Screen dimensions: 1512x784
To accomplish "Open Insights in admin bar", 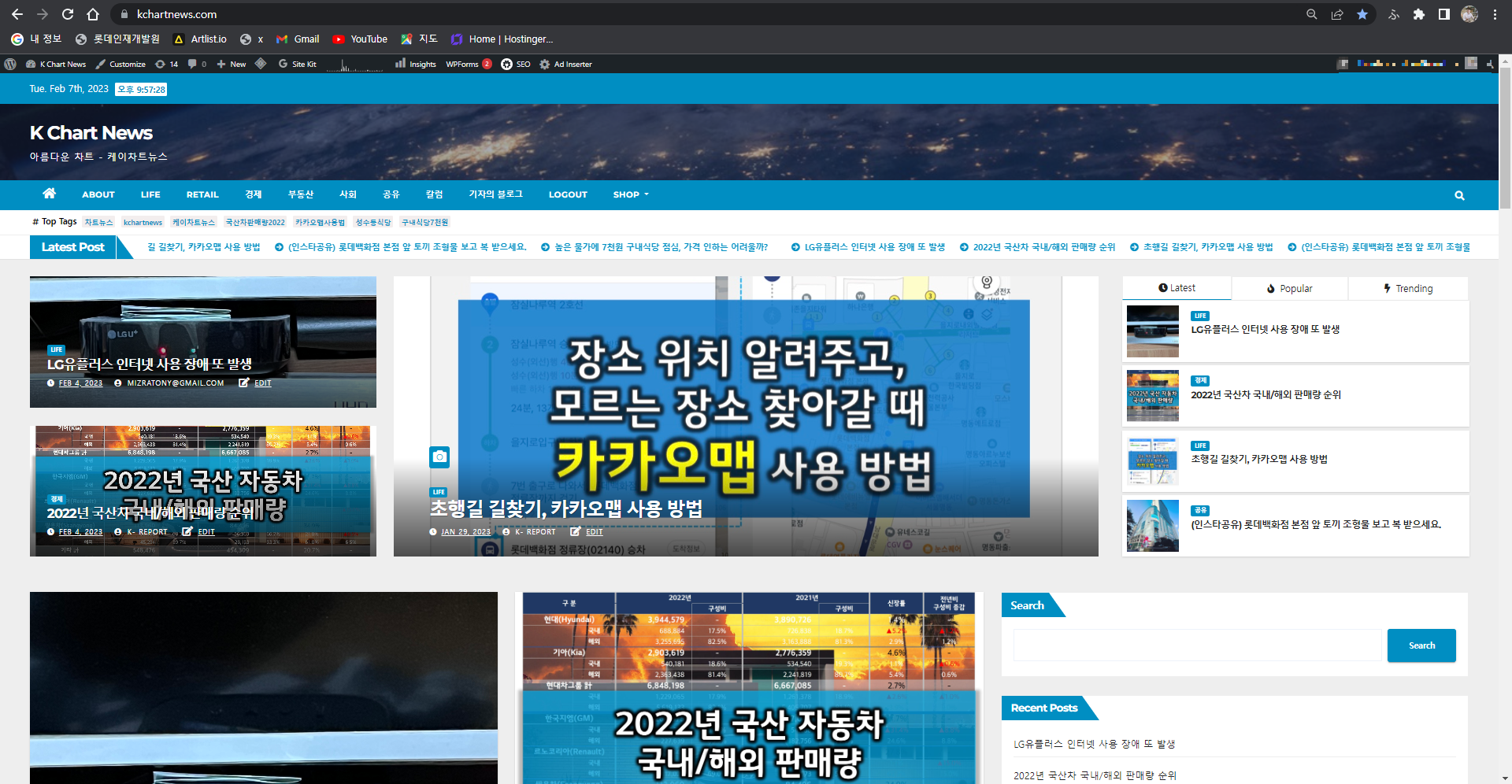I will (415, 64).
